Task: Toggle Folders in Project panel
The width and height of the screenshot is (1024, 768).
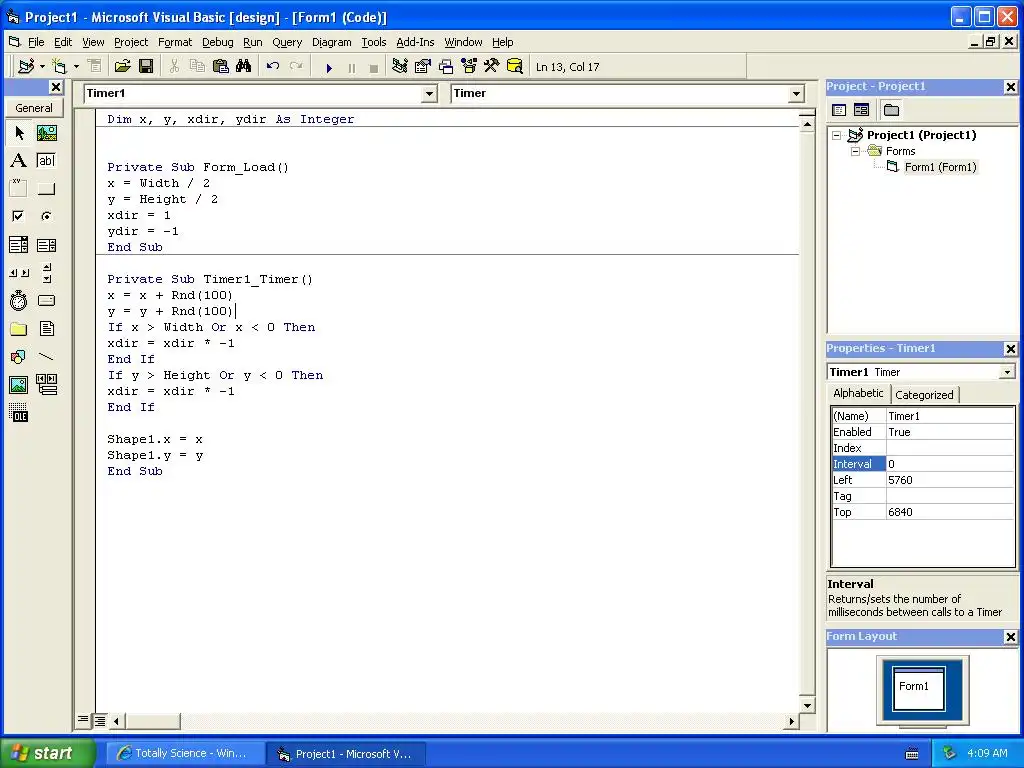Action: pyautogui.click(x=891, y=110)
